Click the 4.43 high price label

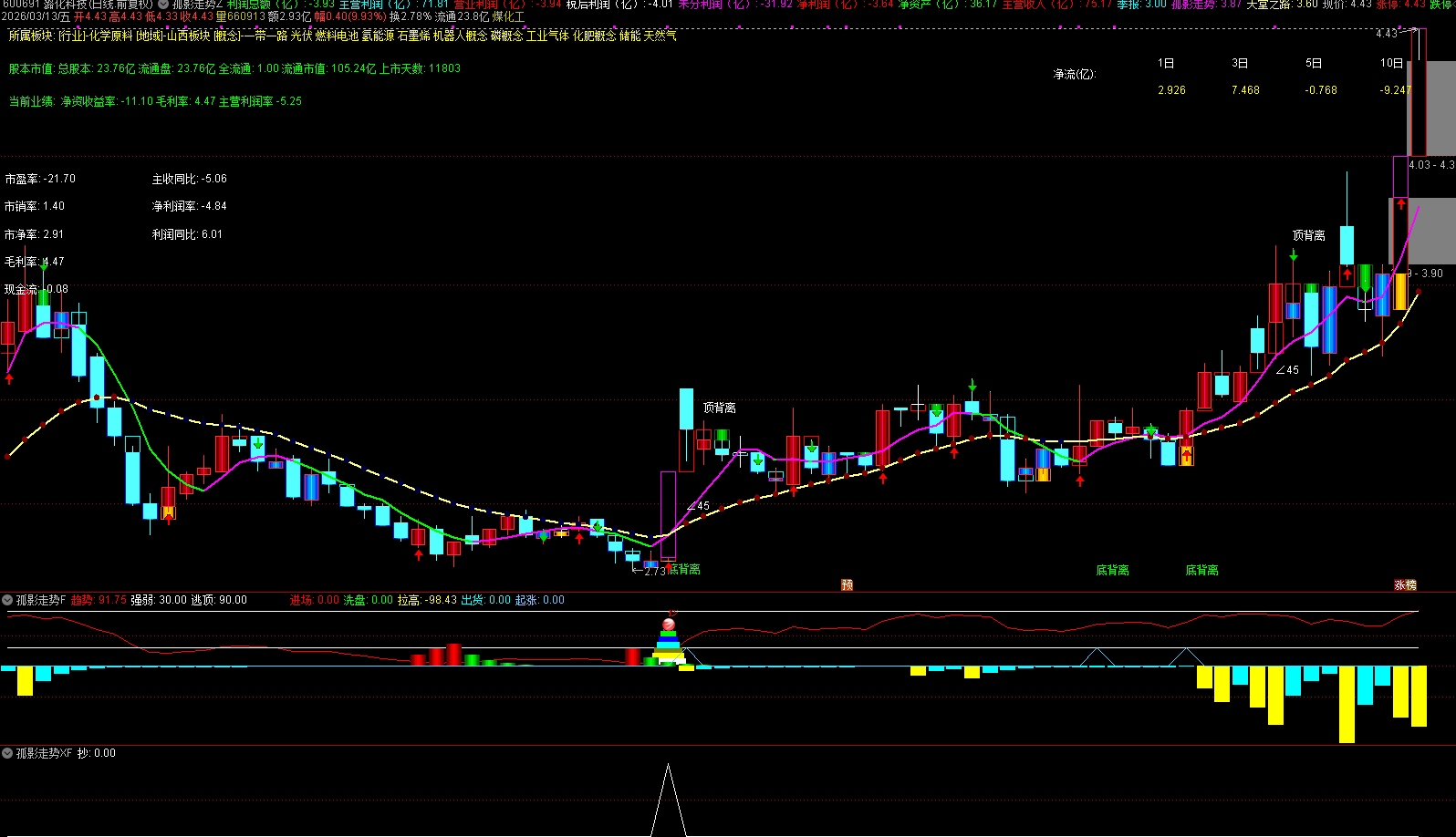click(x=1386, y=34)
